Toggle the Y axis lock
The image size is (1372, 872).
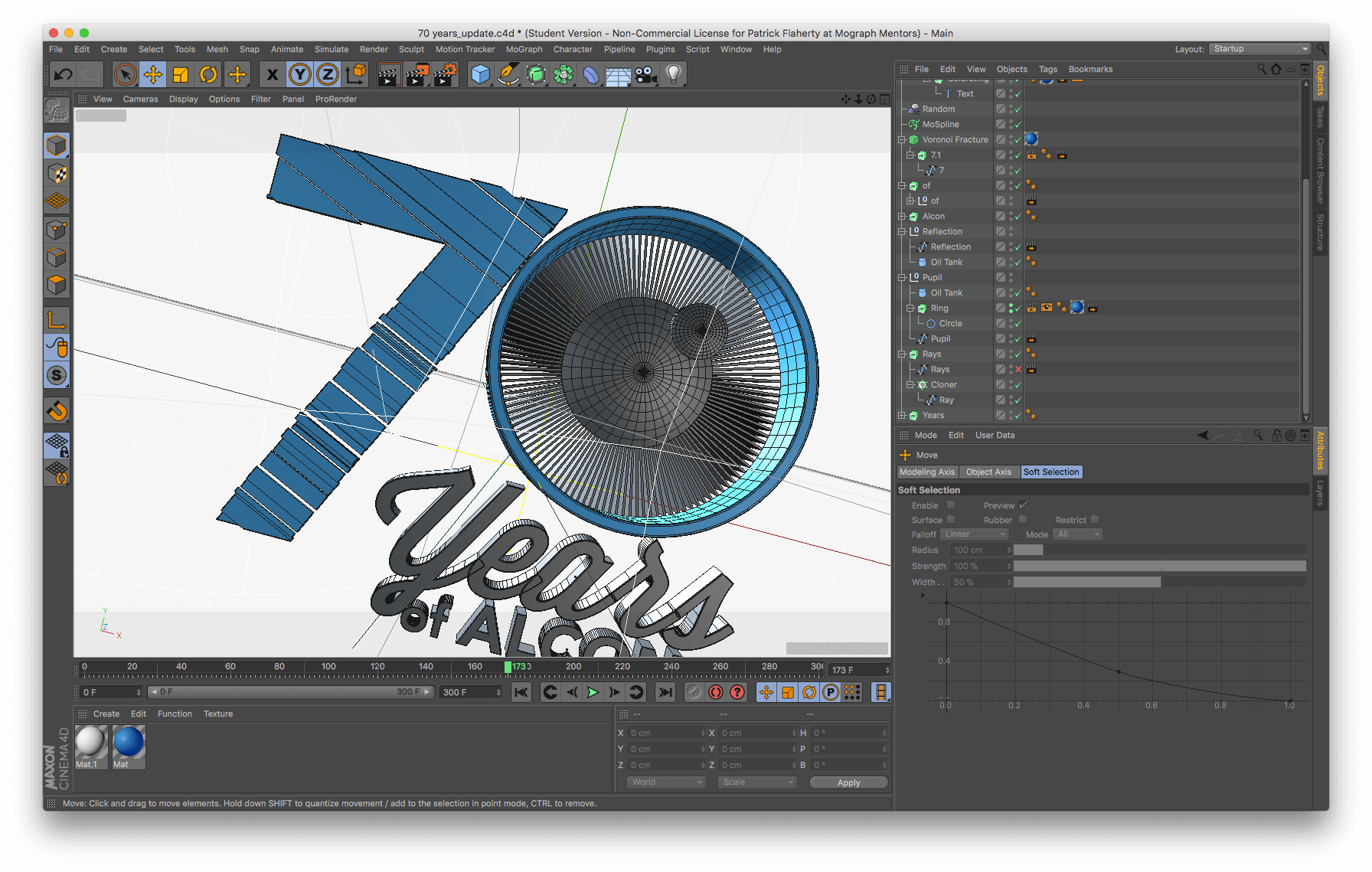point(300,74)
